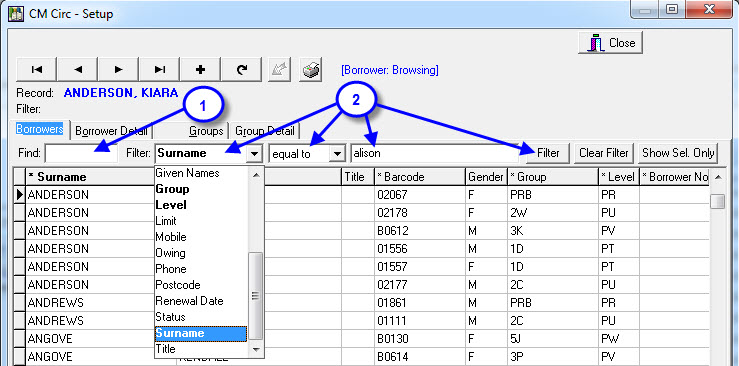Click the Close button with door icon
This screenshot has width=739, height=366.
pyautogui.click(x=610, y=43)
